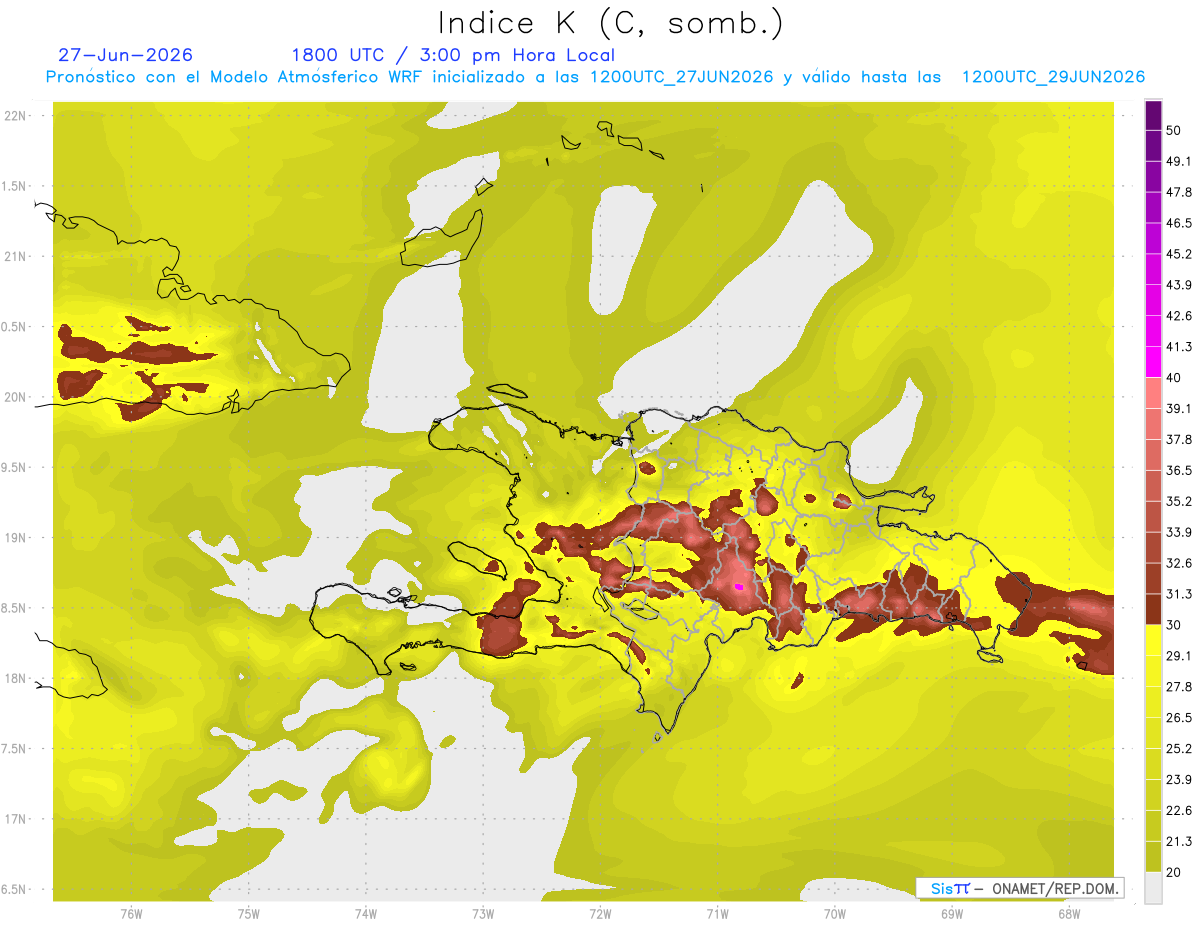Pick the legend color band between 40 and 41.3
The width and height of the screenshot is (1200, 927).
point(1153,362)
